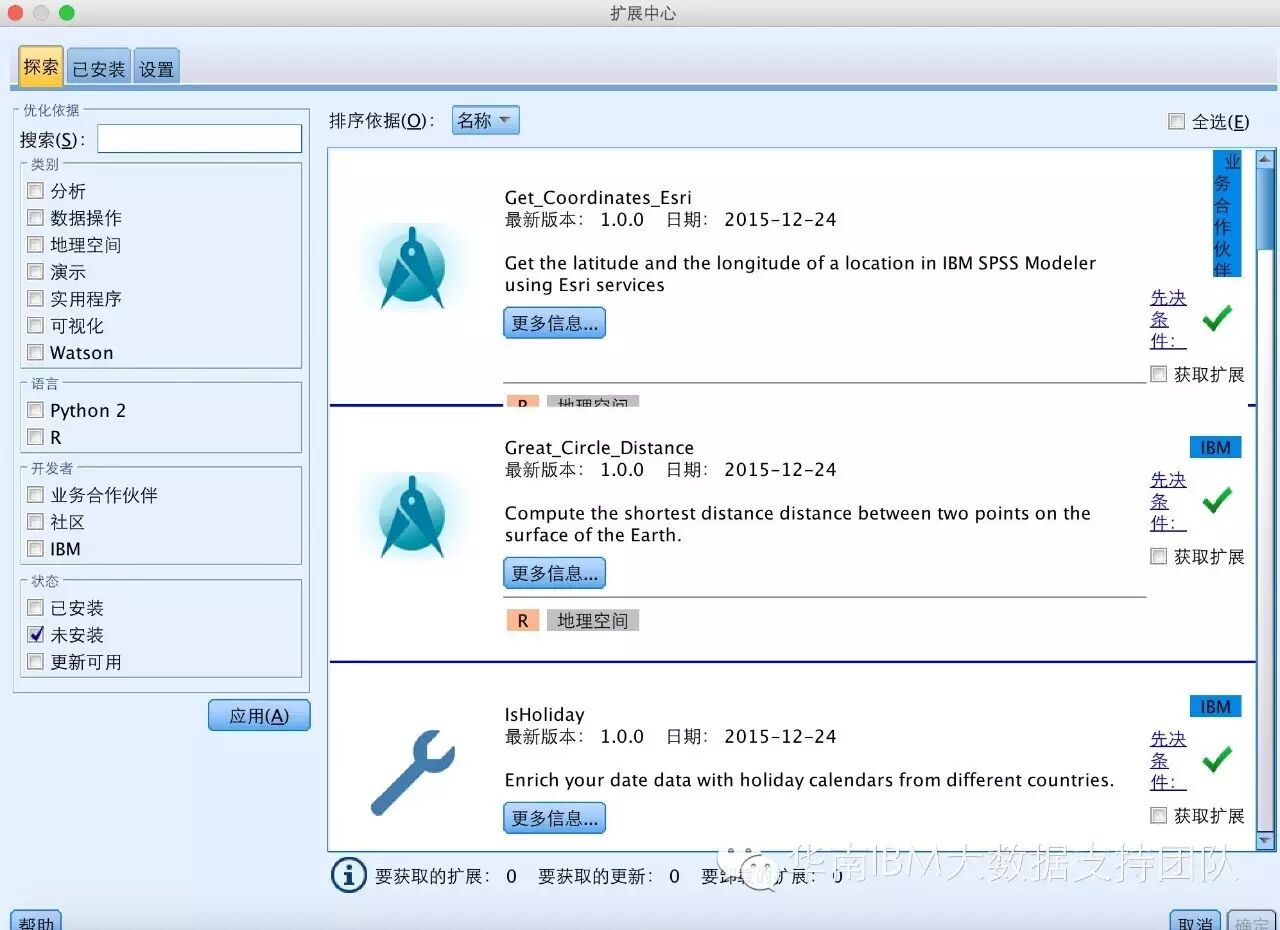
Task: Enable the 业务合作伙伴 developer checkbox
Action: pos(36,494)
